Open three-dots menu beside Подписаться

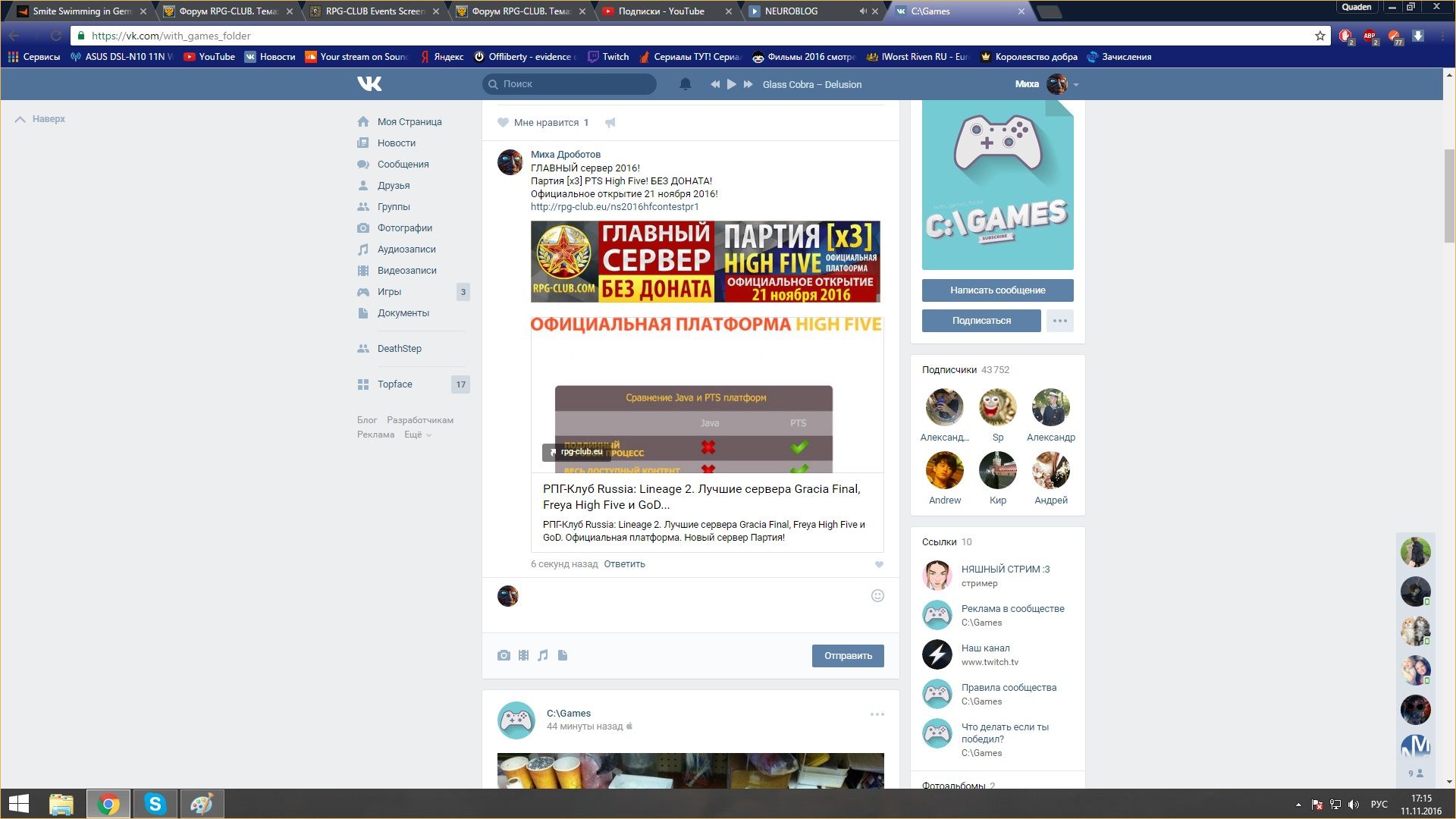click(1059, 321)
